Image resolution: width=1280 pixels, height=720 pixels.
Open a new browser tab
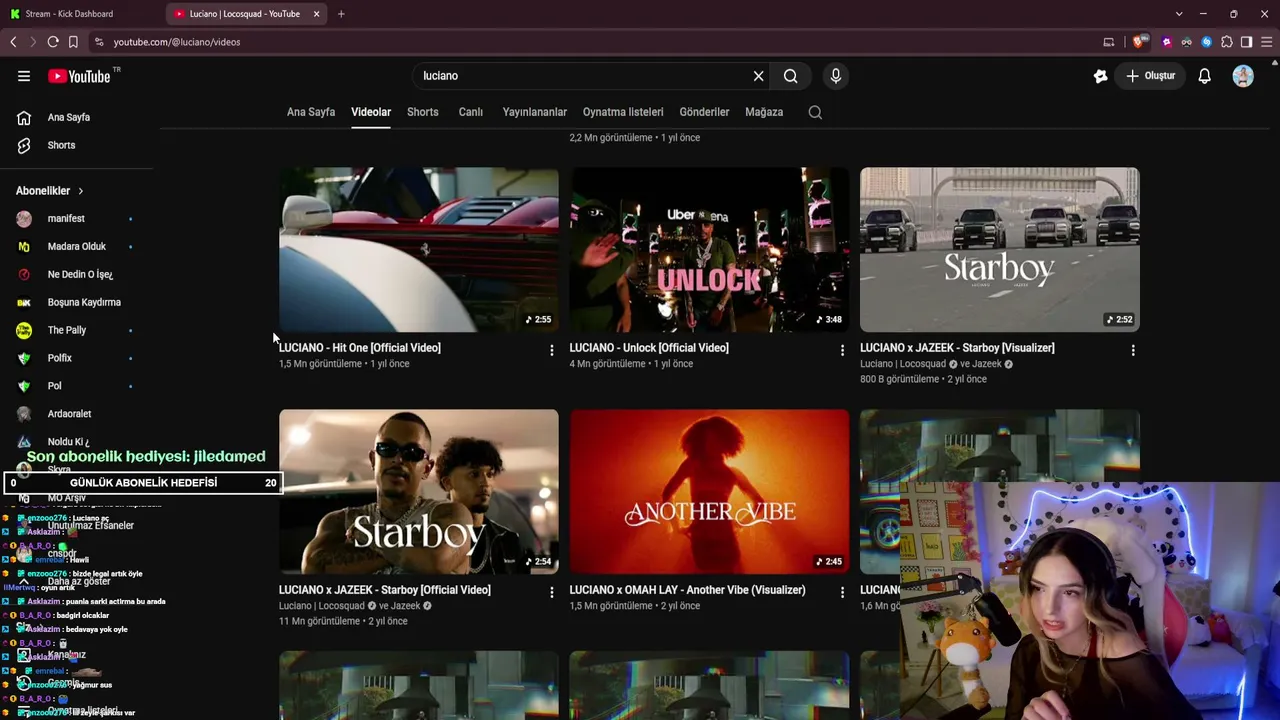point(341,14)
